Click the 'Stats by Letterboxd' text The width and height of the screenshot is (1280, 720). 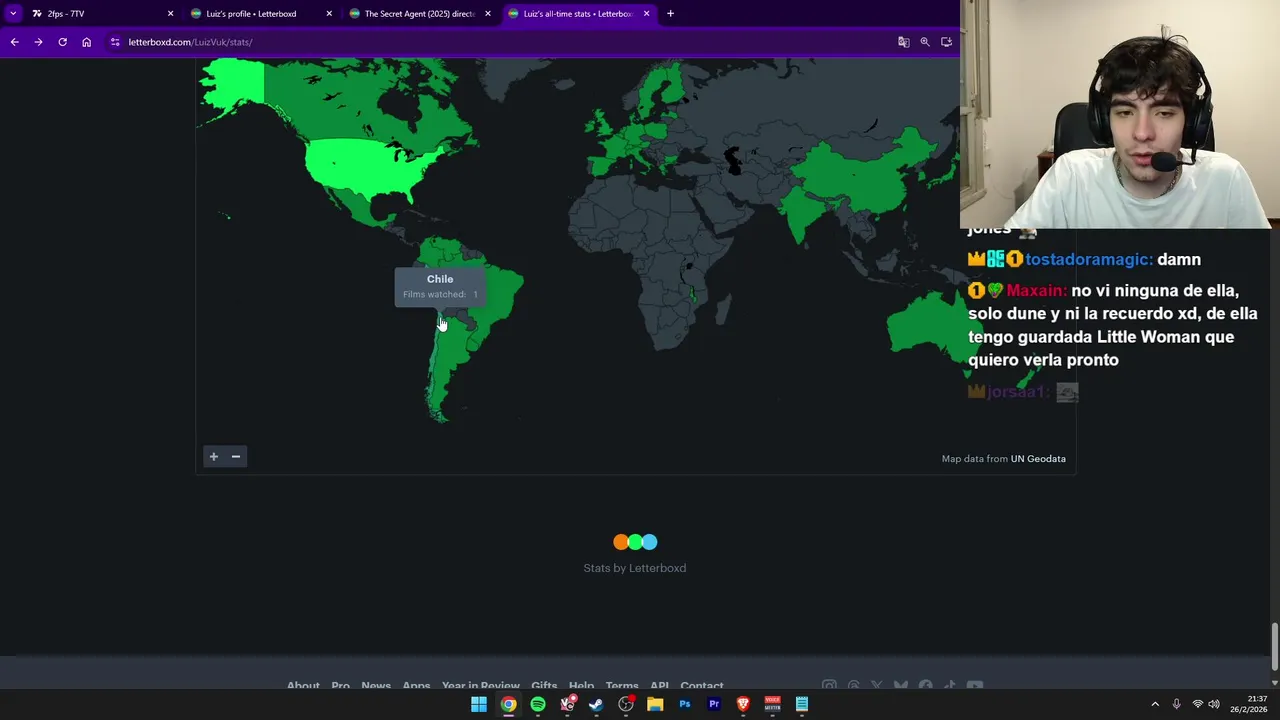(635, 568)
